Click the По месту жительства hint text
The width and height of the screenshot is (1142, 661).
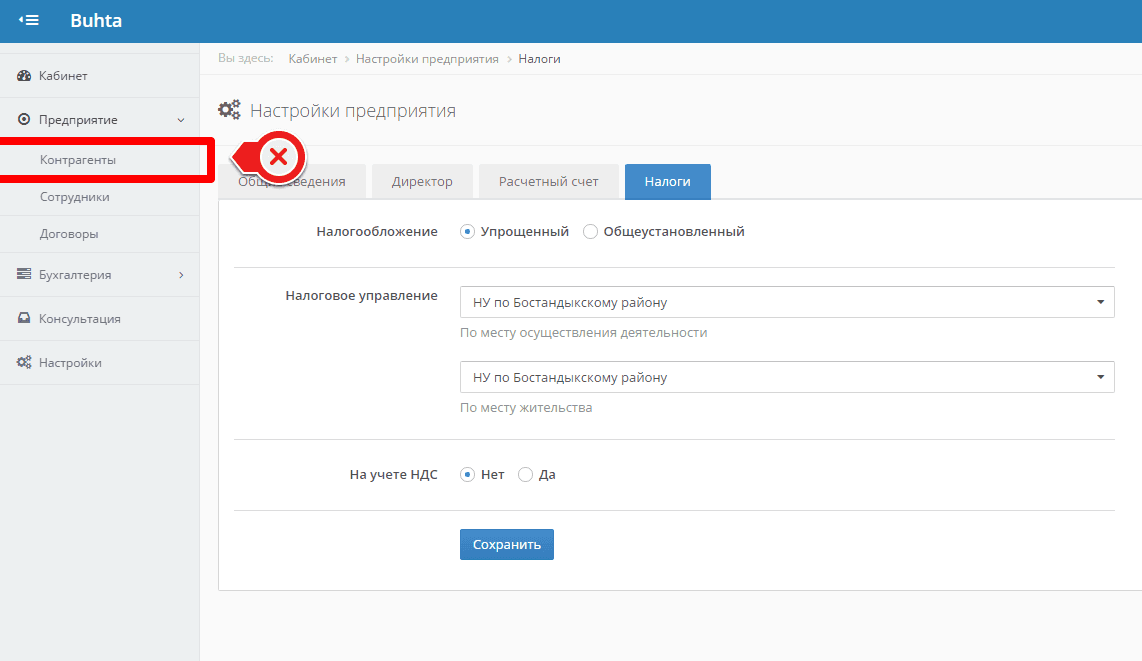526,408
